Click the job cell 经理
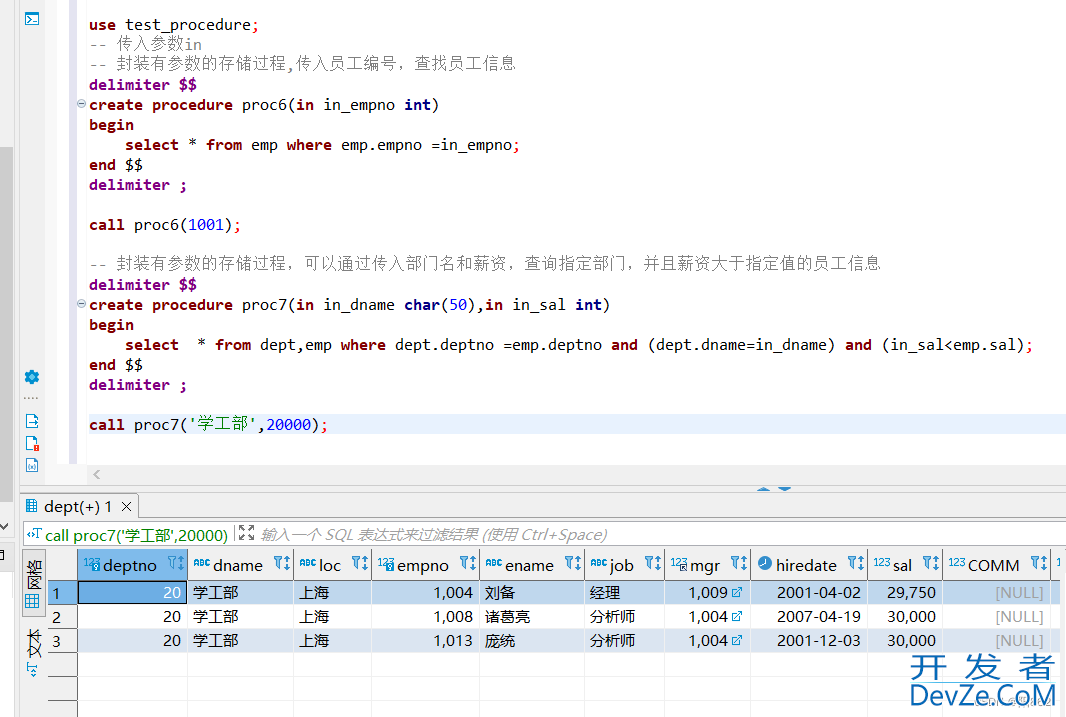Viewport: 1066px width, 717px height. [x=624, y=593]
